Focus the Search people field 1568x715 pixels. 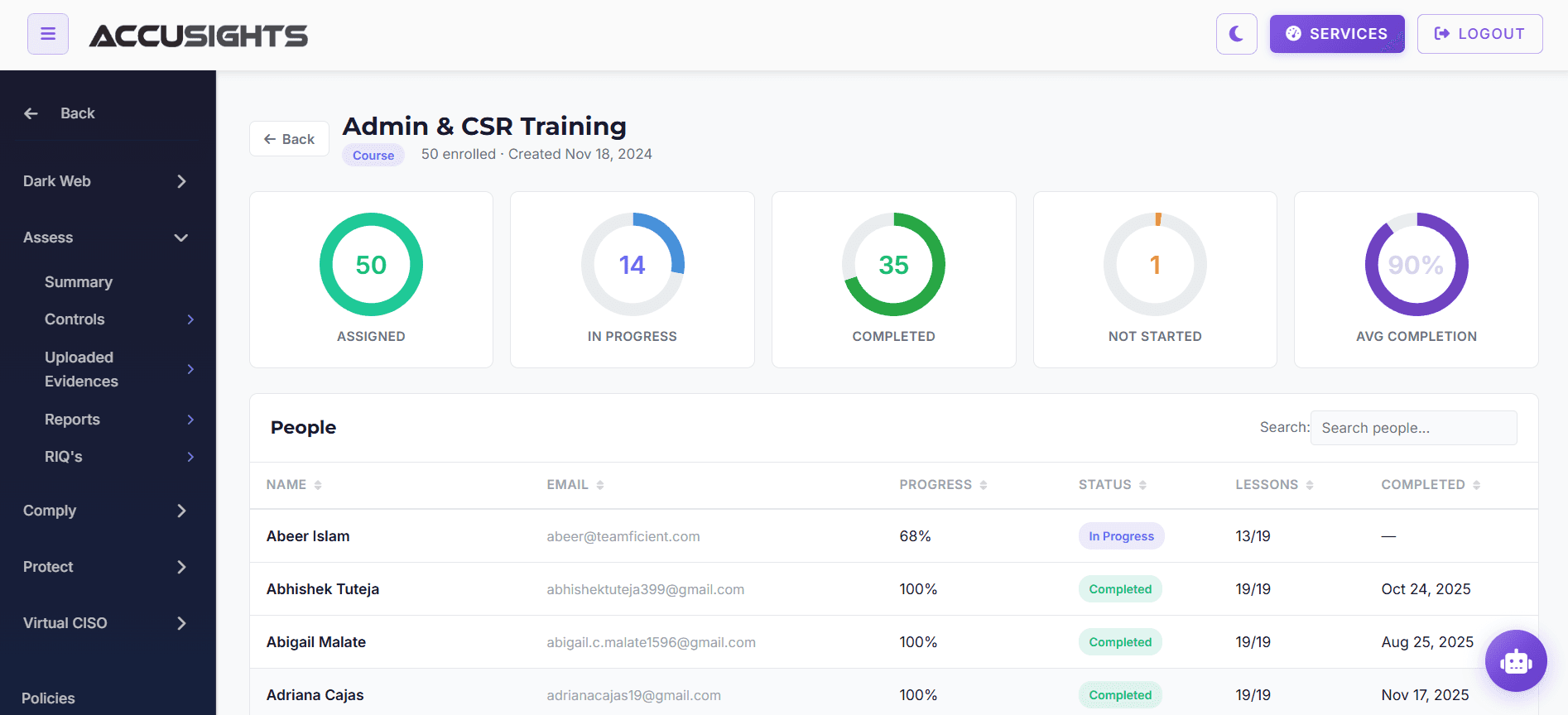click(x=1413, y=428)
